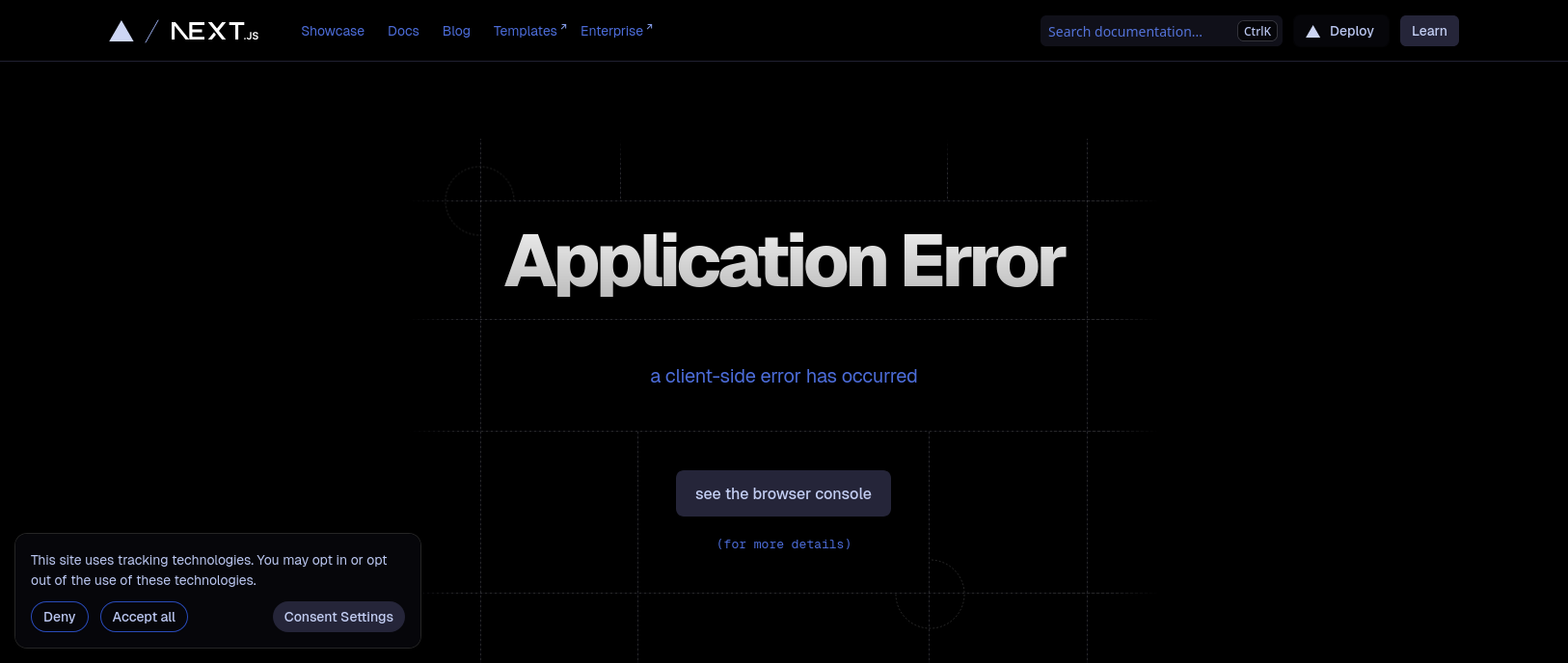Accept all tracking cookies

pos(144,617)
